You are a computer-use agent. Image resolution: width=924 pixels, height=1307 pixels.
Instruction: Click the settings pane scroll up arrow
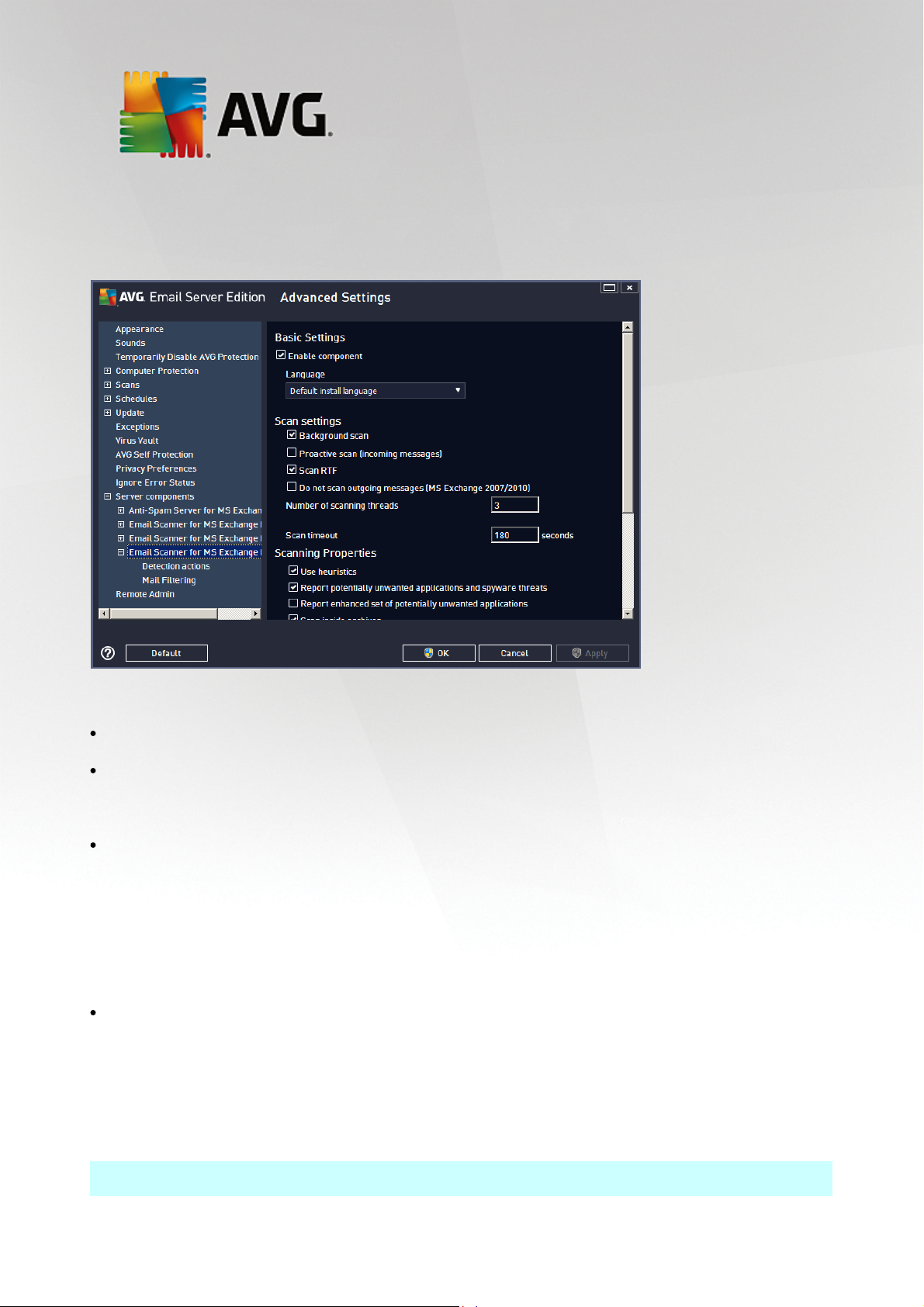point(628,327)
